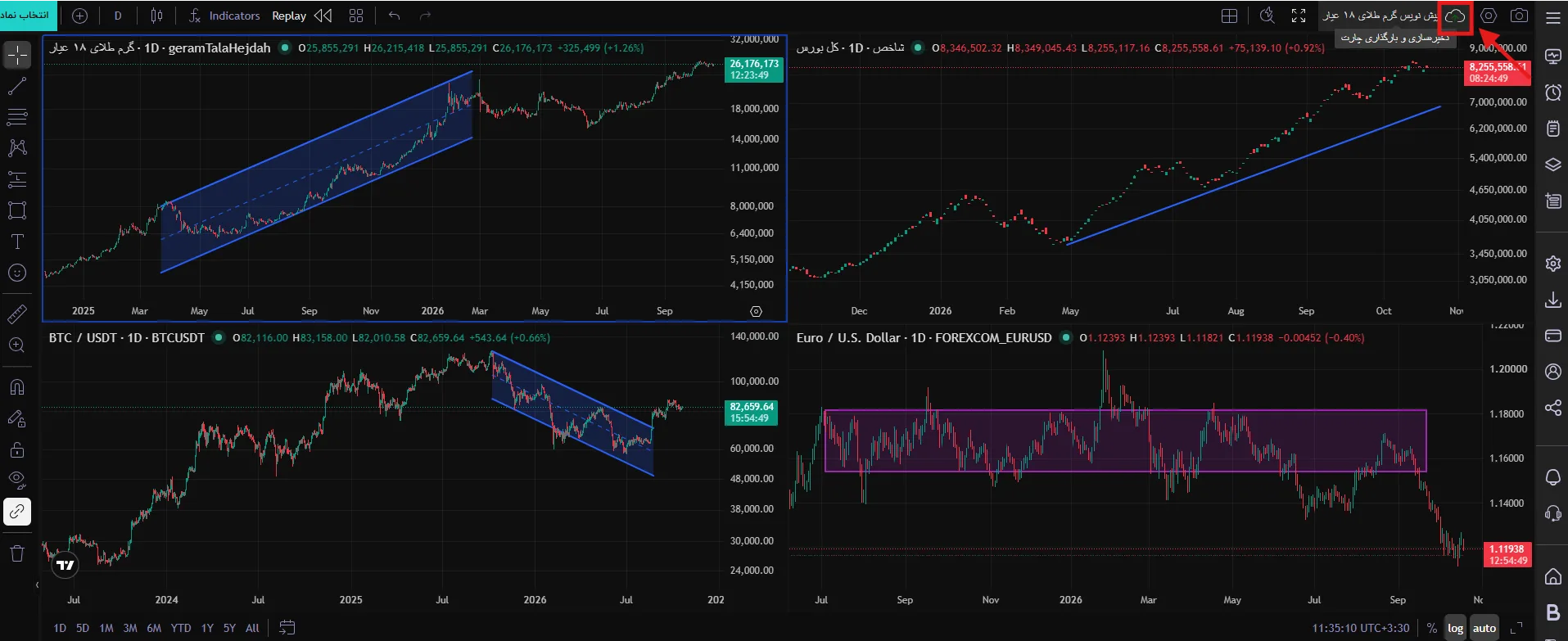Enter fullscreen mode from top toolbar

[x=1299, y=16]
